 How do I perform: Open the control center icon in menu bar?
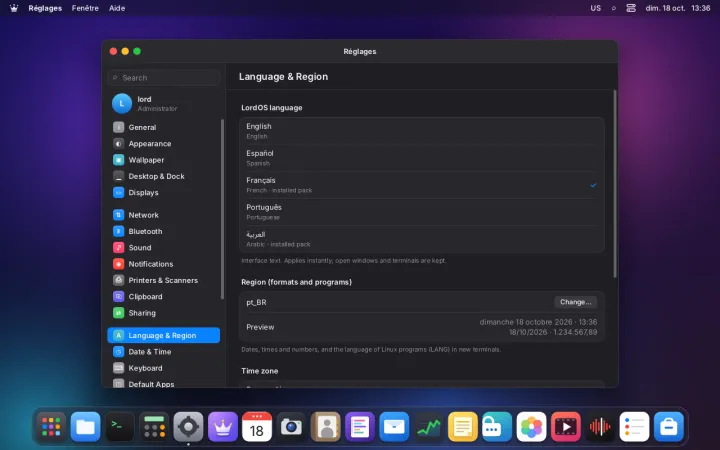pyautogui.click(x=631, y=8)
